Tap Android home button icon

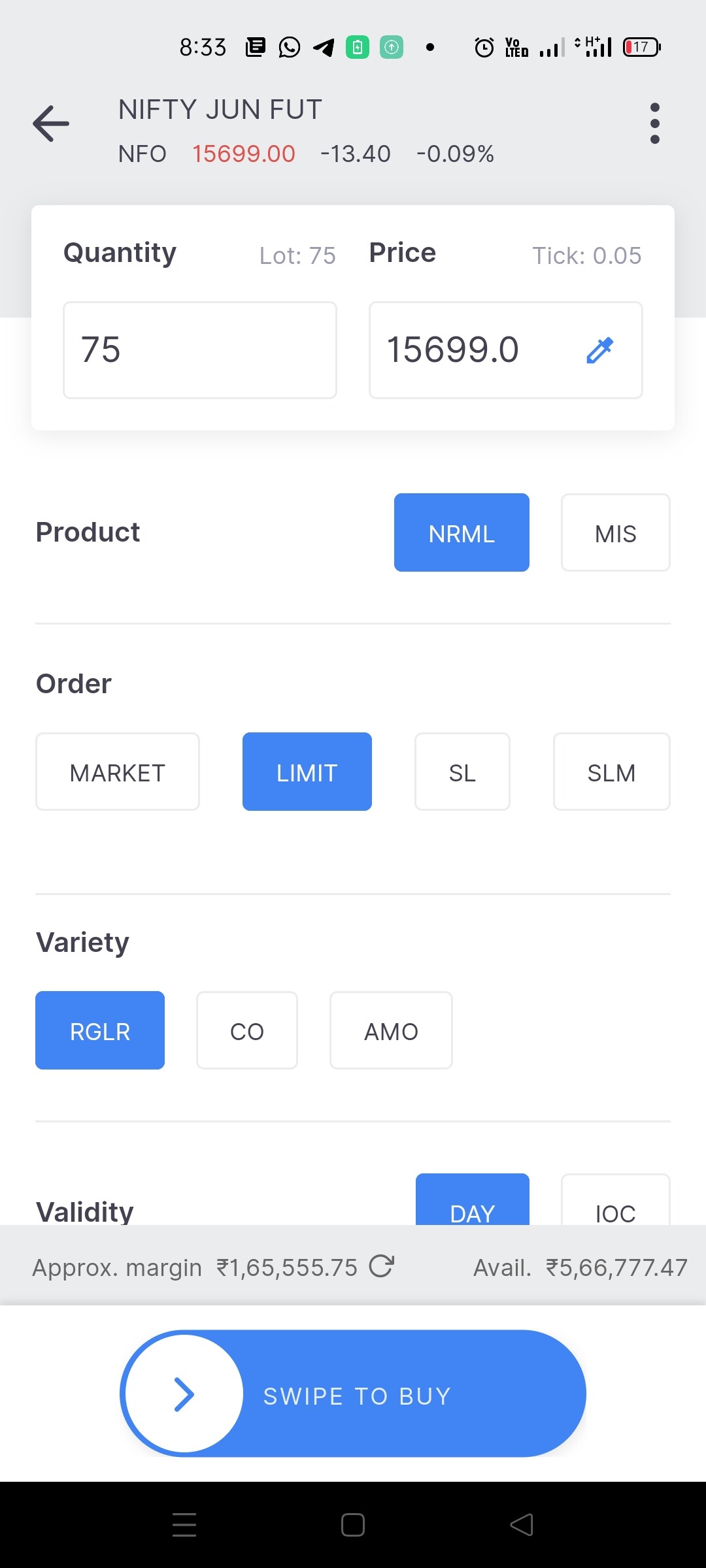353,1525
